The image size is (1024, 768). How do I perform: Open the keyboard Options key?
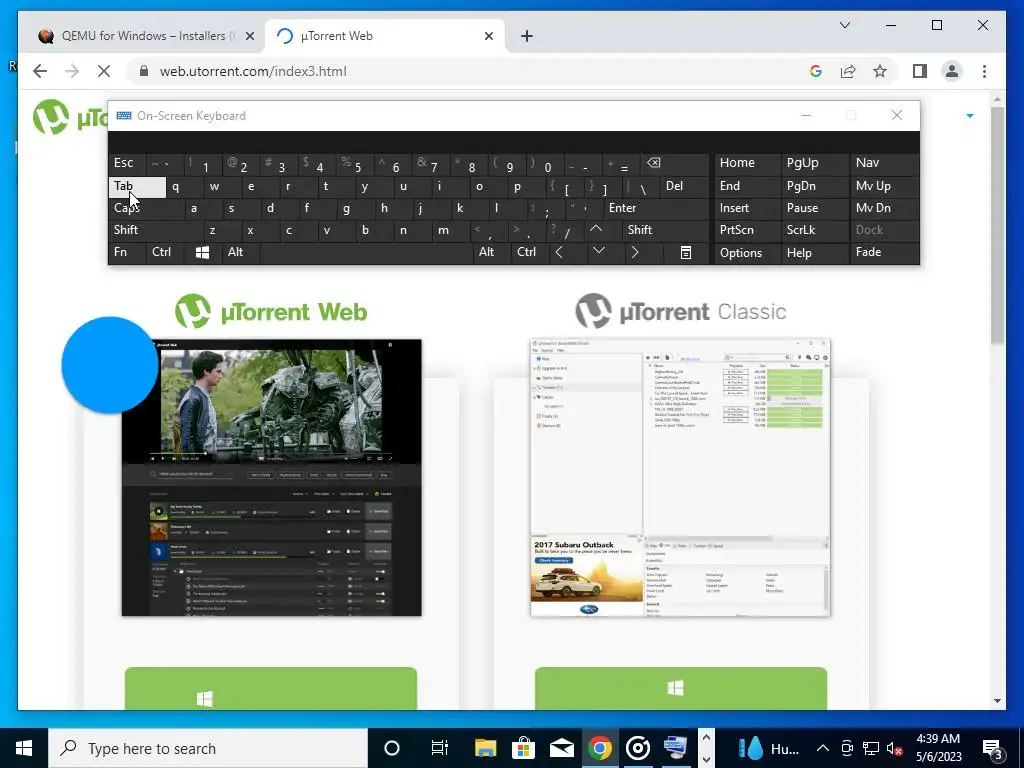(746, 253)
